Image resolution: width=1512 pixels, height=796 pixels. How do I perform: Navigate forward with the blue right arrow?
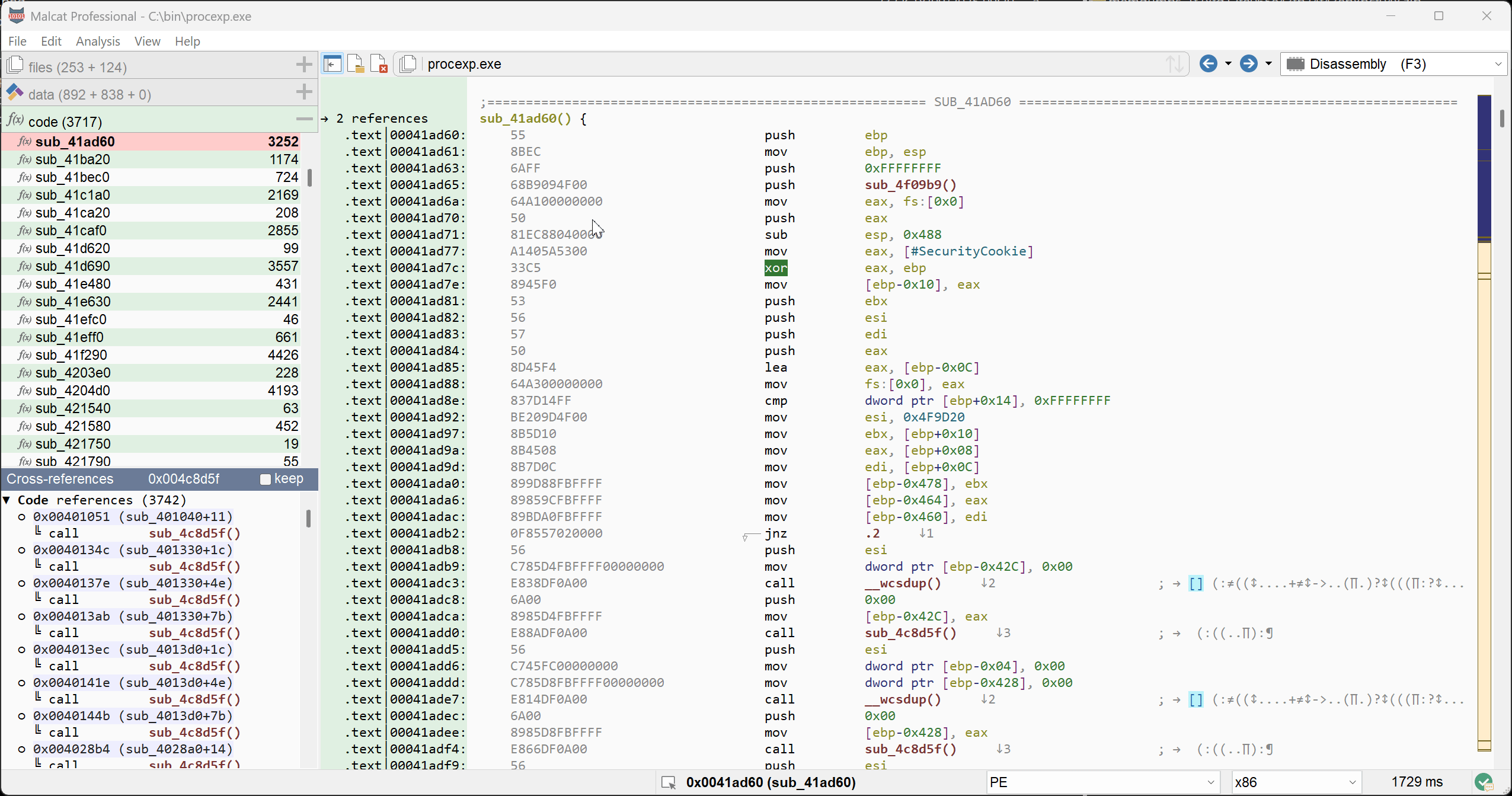(x=1248, y=63)
